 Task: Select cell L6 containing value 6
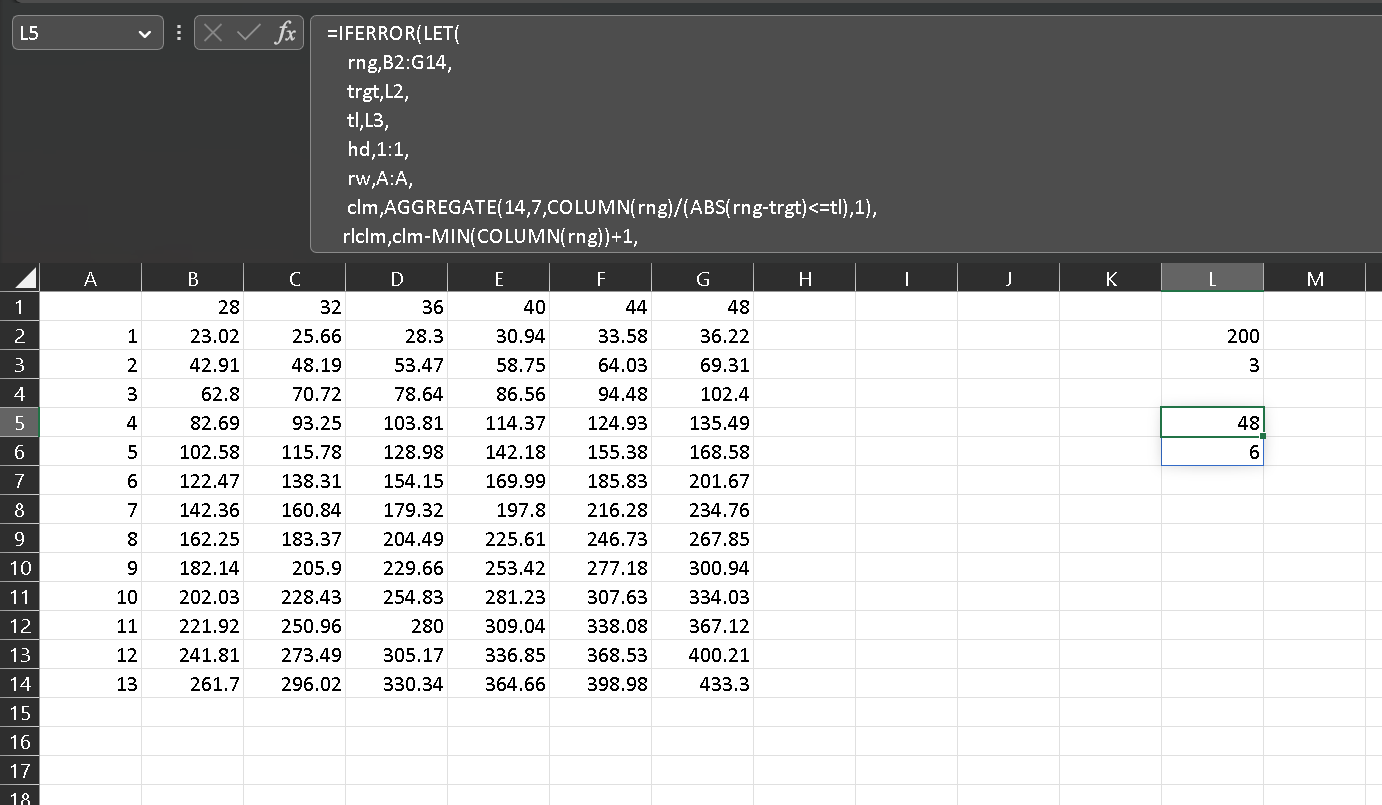click(1212, 452)
